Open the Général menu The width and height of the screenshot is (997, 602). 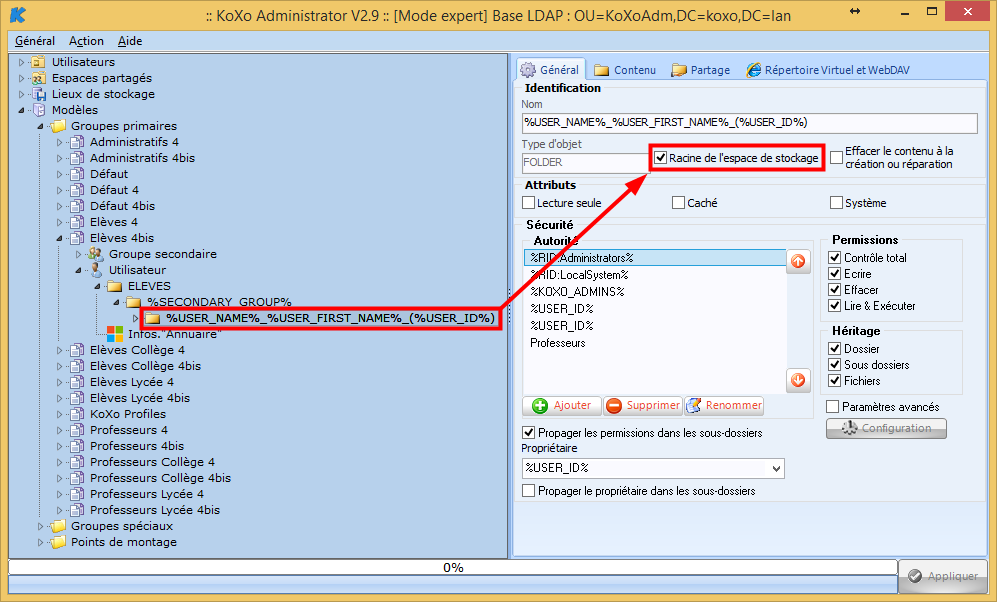pyautogui.click(x=35, y=41)
